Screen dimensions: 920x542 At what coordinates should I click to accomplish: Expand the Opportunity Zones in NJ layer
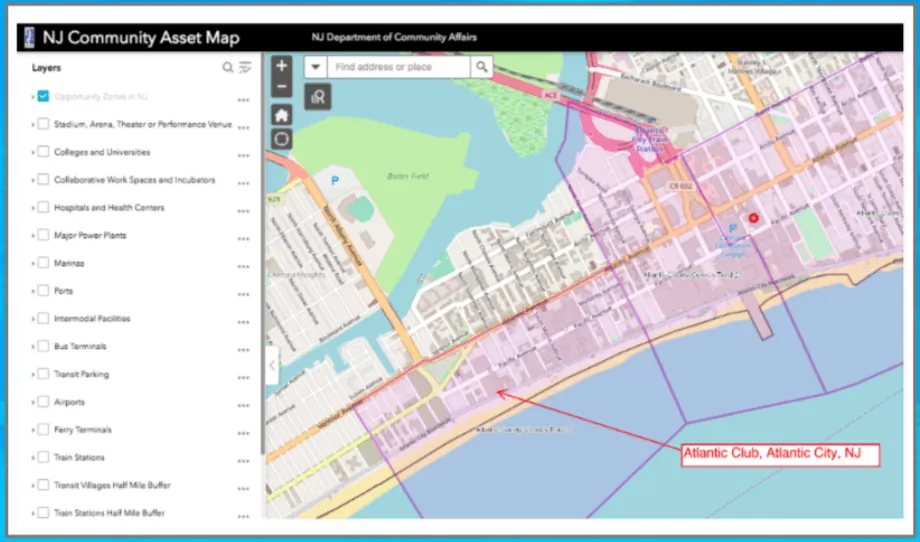32,97
